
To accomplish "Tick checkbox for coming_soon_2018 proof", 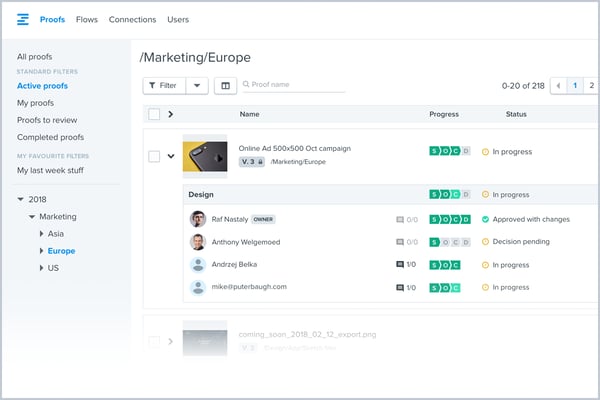I will (154, 342).
